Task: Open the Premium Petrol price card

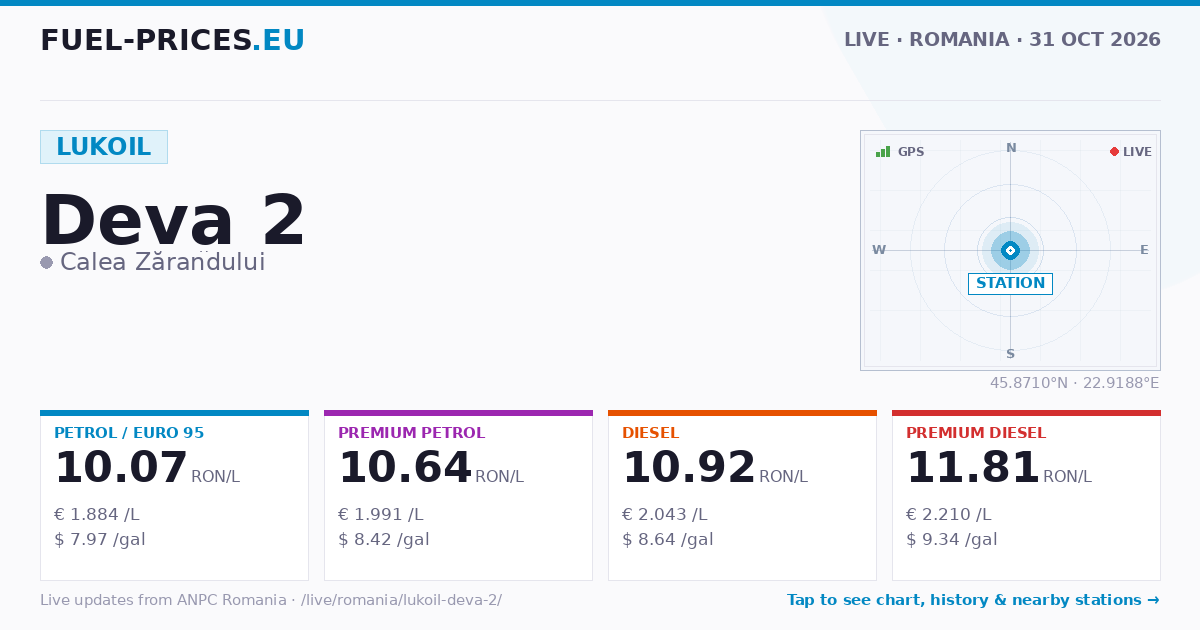Action: coord(458,495)
